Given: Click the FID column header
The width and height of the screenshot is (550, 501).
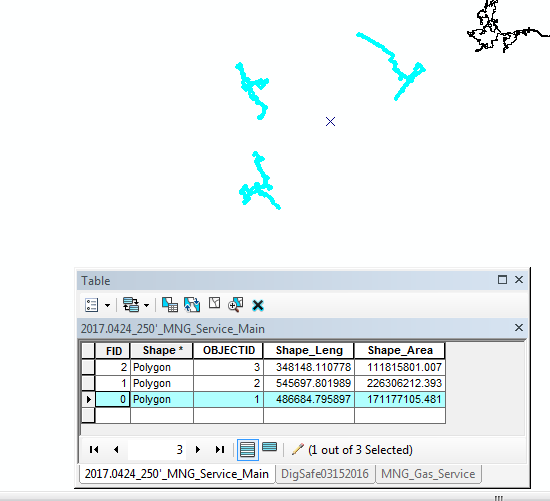Looking at the screenshot, I should 113,350.
